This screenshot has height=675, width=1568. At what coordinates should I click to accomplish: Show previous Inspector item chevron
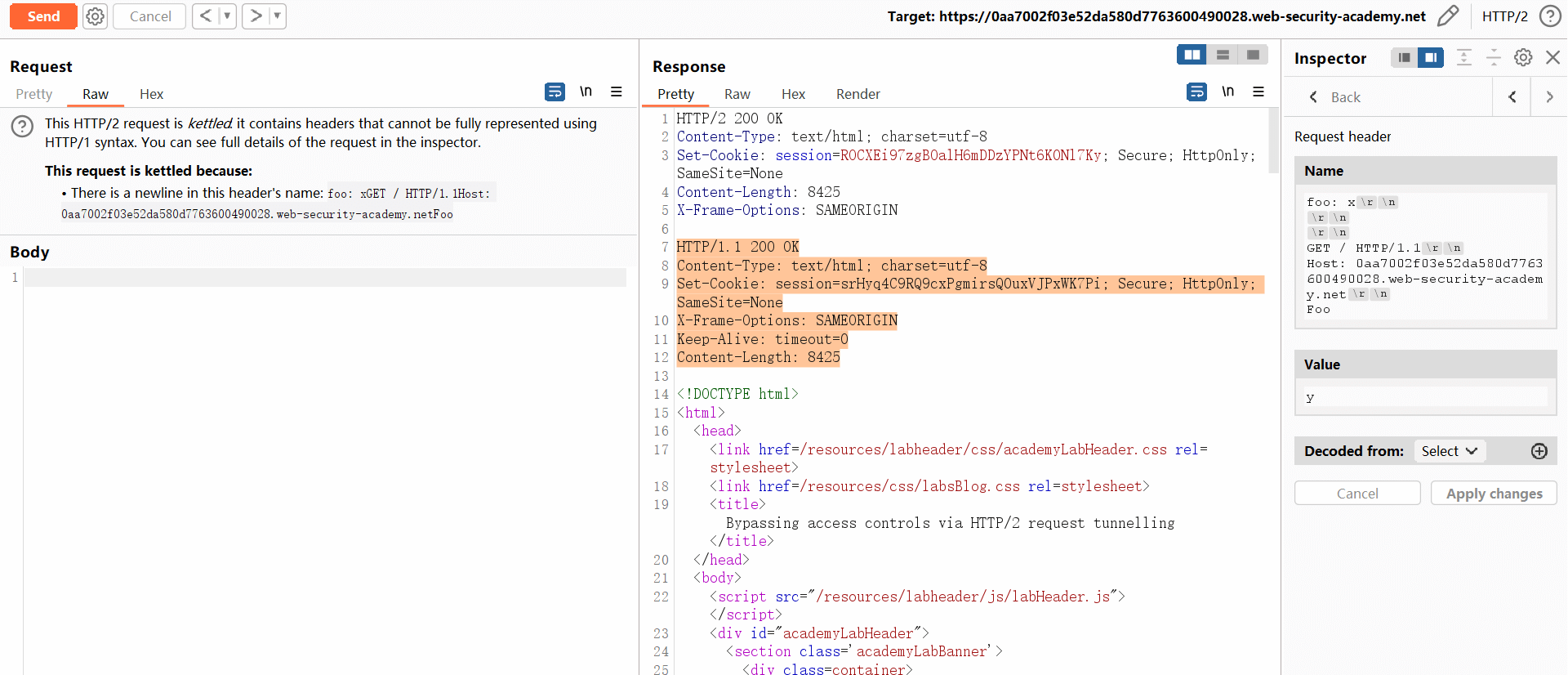coord(1512,97)
